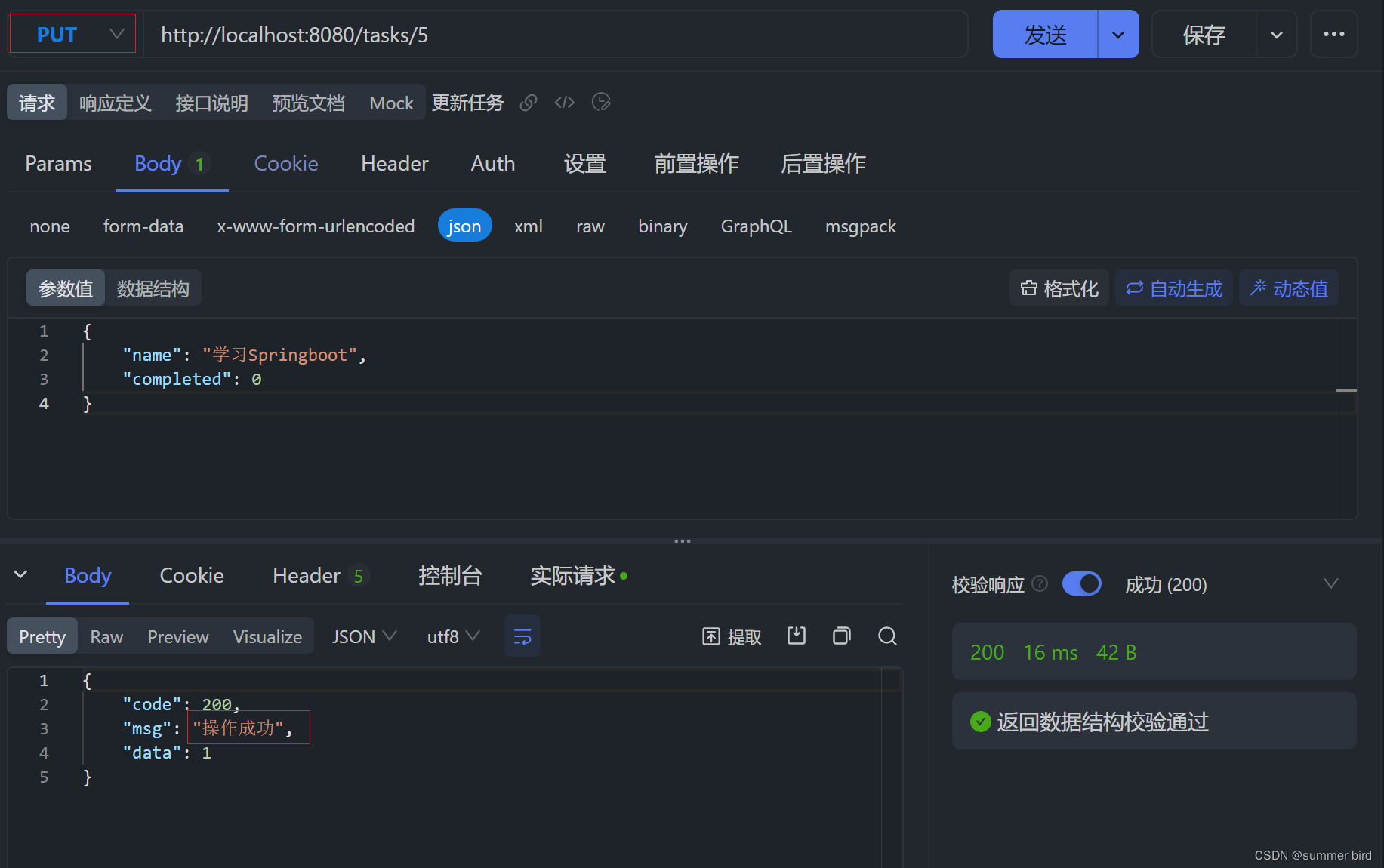Screen dimensions: 1384x868
Task: Open the send button dropdown arrow
Action: (1118, 35)
